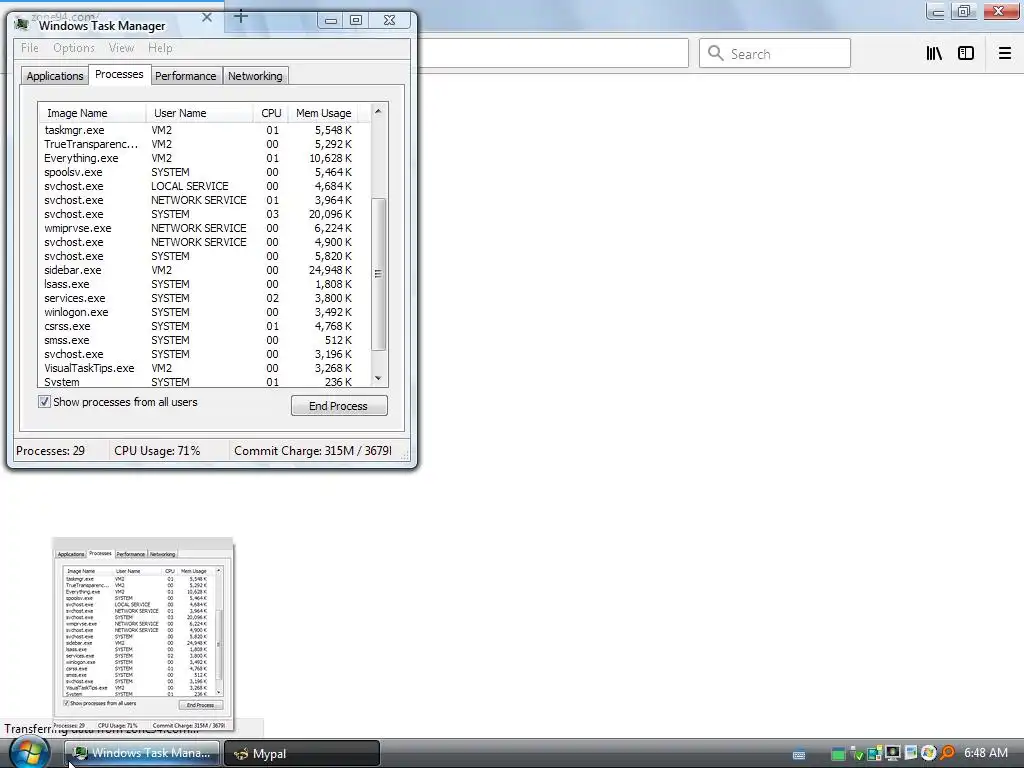Open the Mypal library icon

coord(934,54)
